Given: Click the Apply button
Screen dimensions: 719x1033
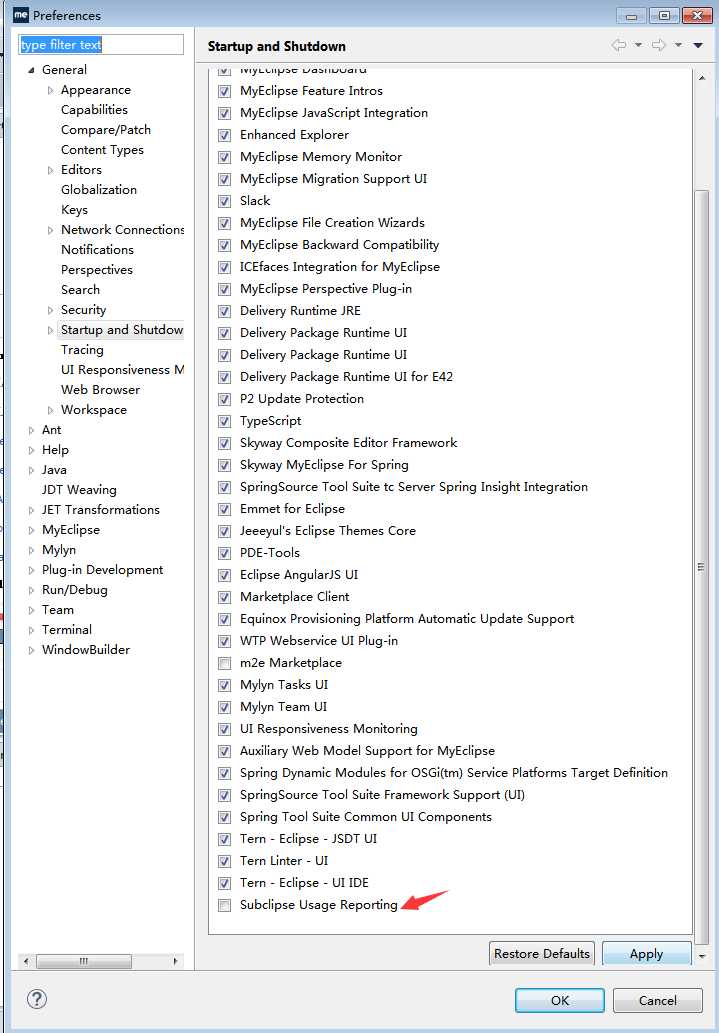Looking at the screenshot, I should (x=647, y=953).
